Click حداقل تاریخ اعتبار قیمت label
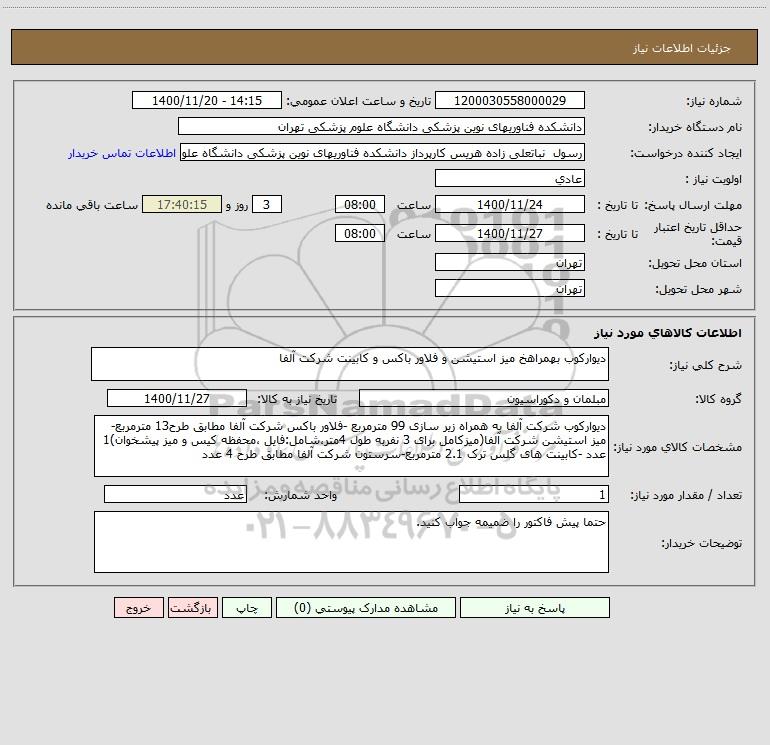This screenshot has height=745, width=770. pyautogui.click(x=698, y=234)
